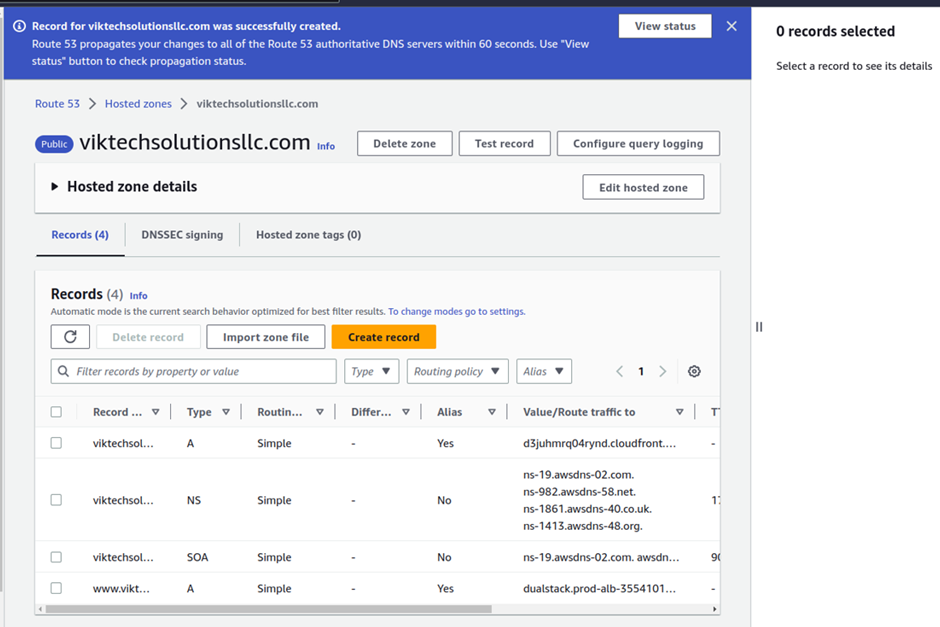Go to the next page of records

662,372
